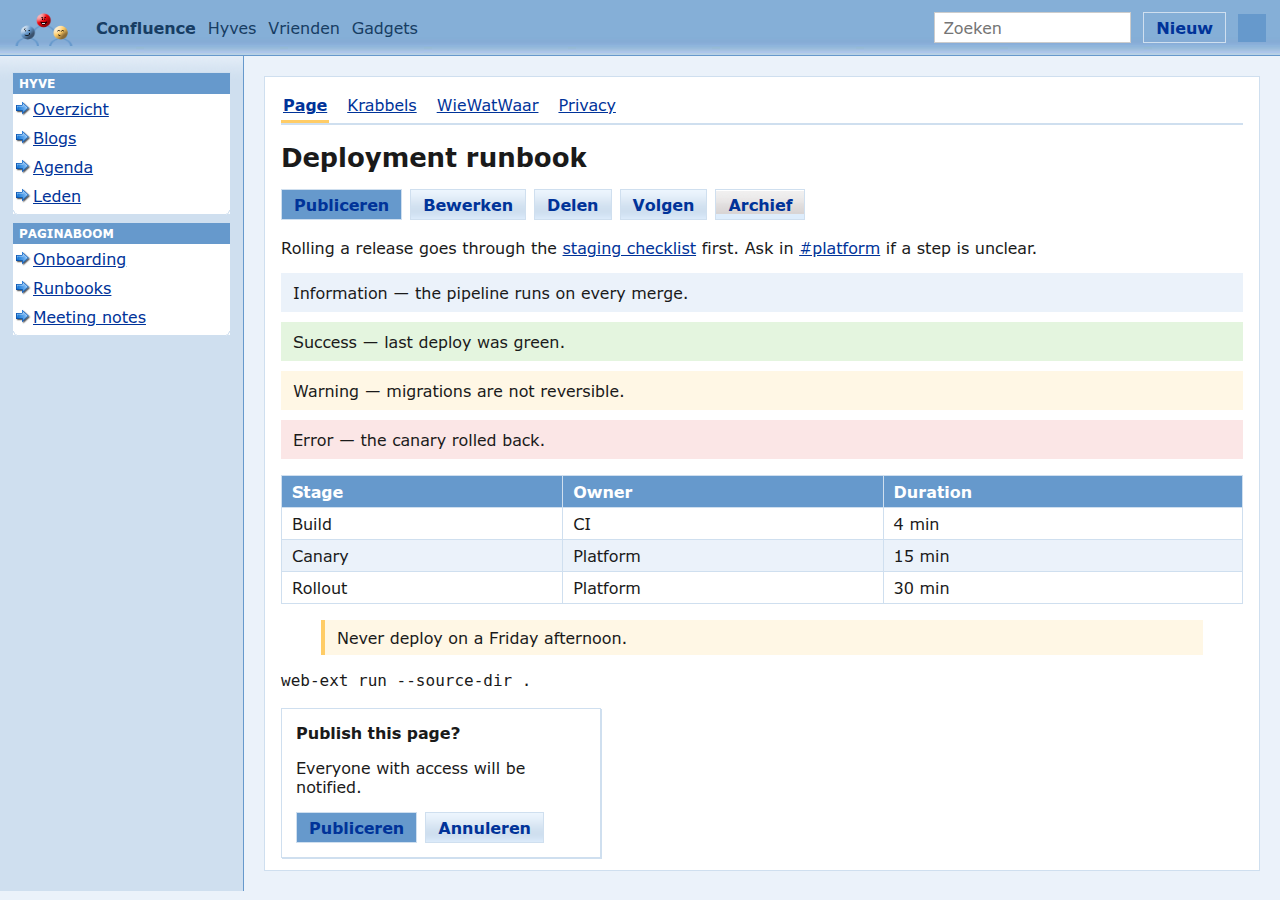Click the arrow icon beside Runbooks
1280x900 pixels.
click(23, 288)
